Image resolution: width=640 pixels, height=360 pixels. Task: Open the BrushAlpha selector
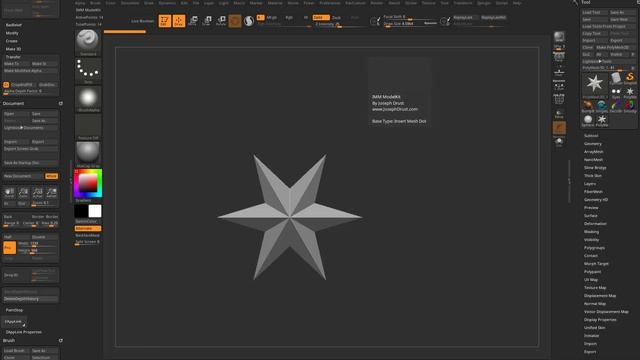(88, 99)
